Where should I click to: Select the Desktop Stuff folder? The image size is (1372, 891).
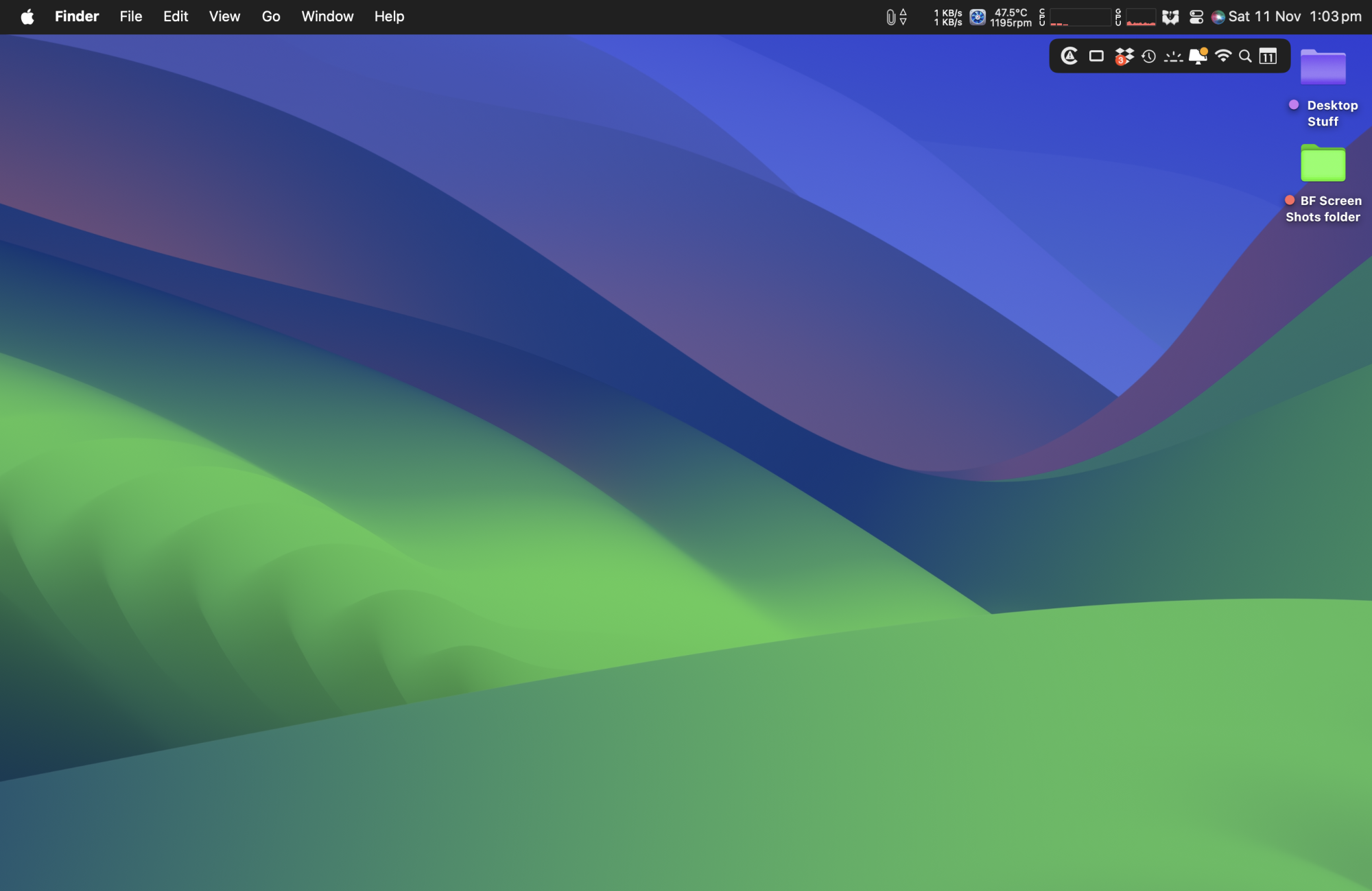(1323, 68)
